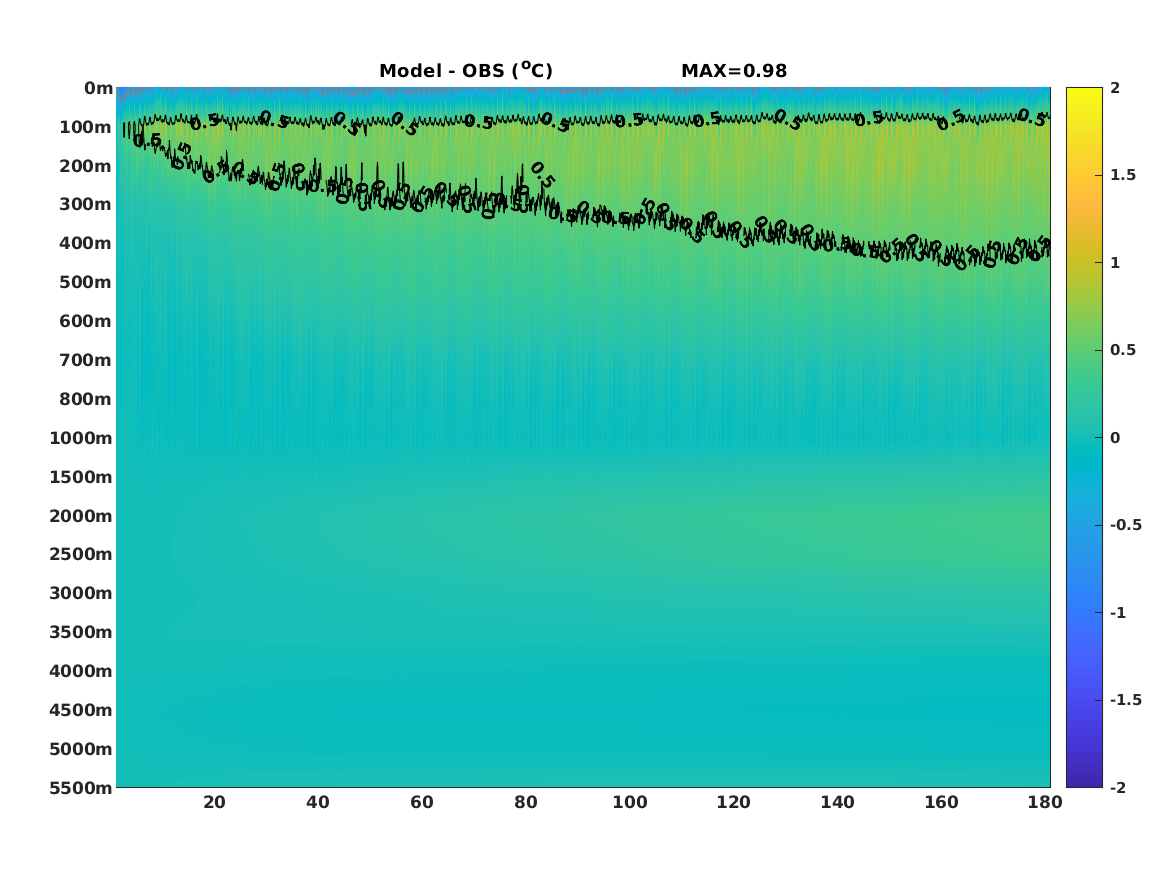Screen dimensions: 1167x875
Task: Click the colorbar tick label '-2'
Action: tap(1118, 788)
